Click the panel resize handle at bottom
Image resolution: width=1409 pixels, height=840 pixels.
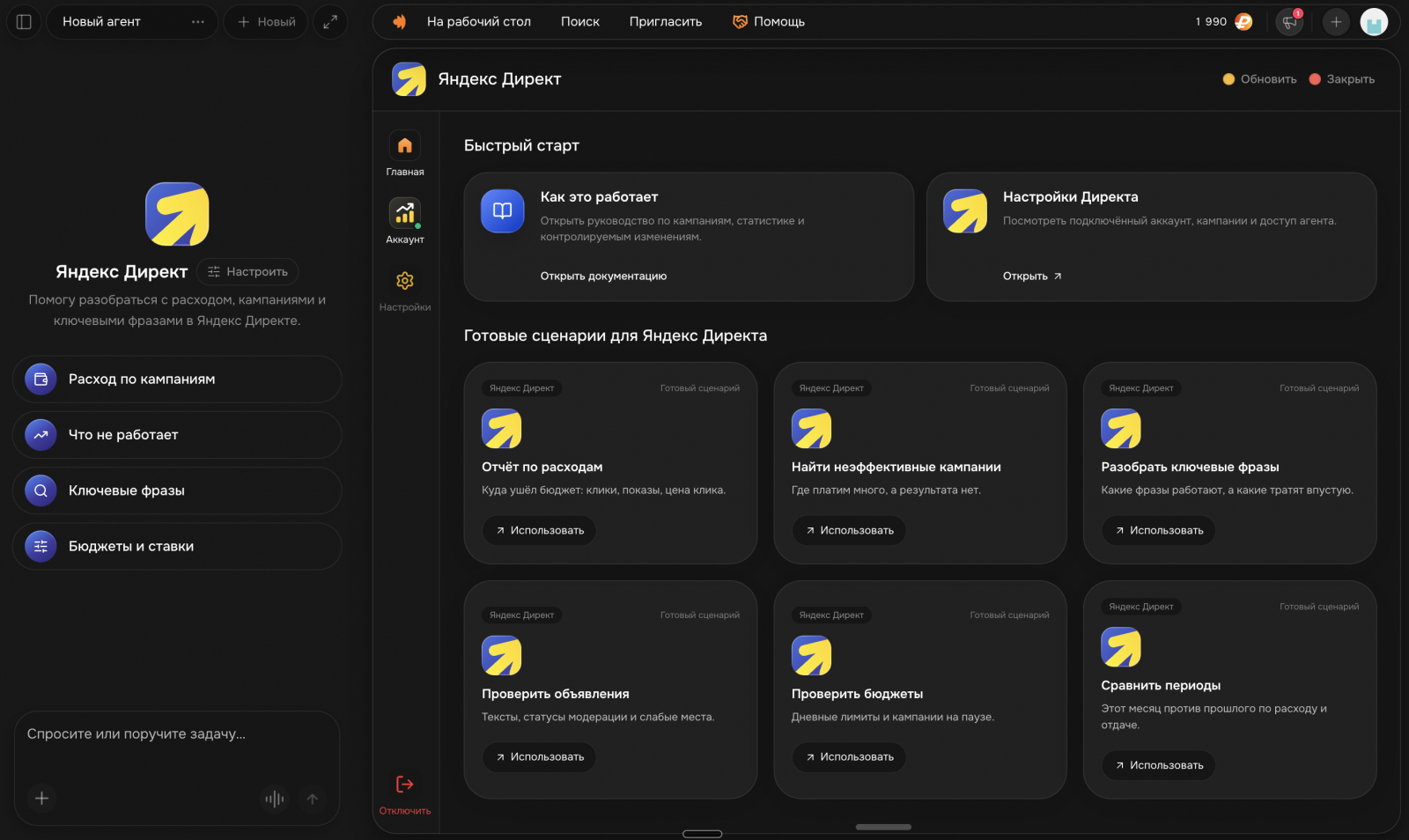coord(703,834)
